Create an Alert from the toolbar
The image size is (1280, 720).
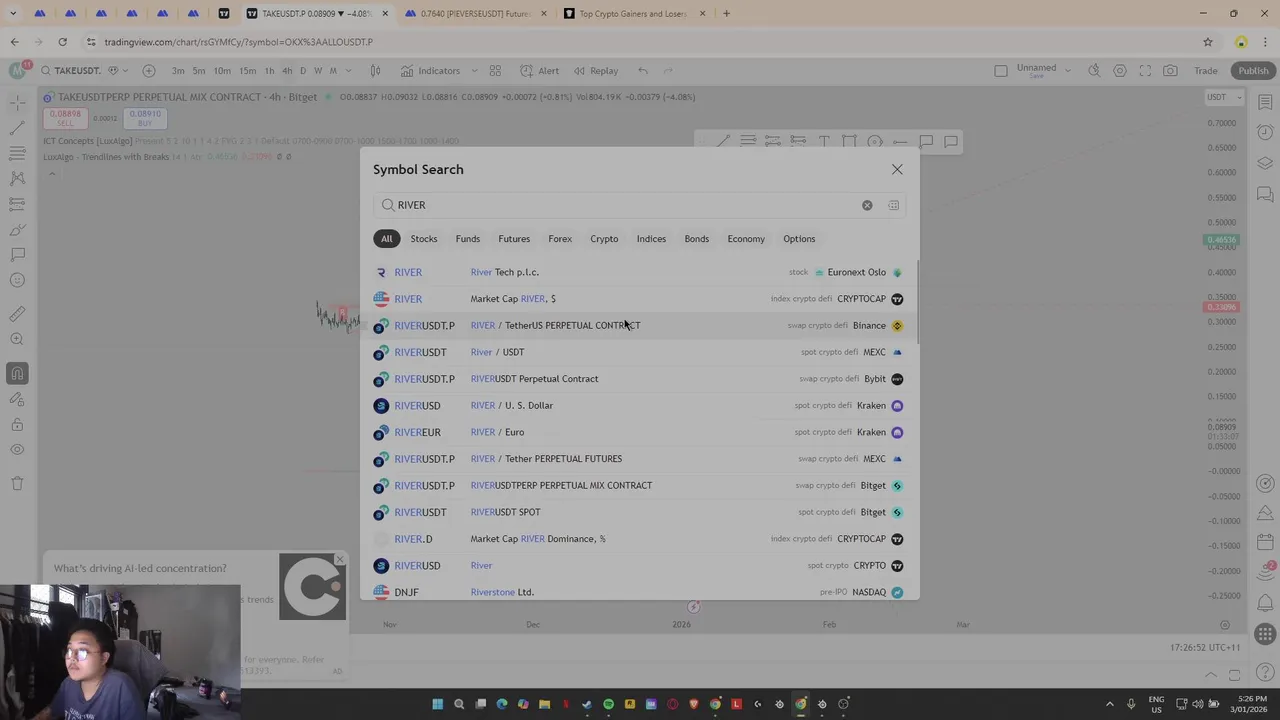pyautogui.click(x=539, y=71)
